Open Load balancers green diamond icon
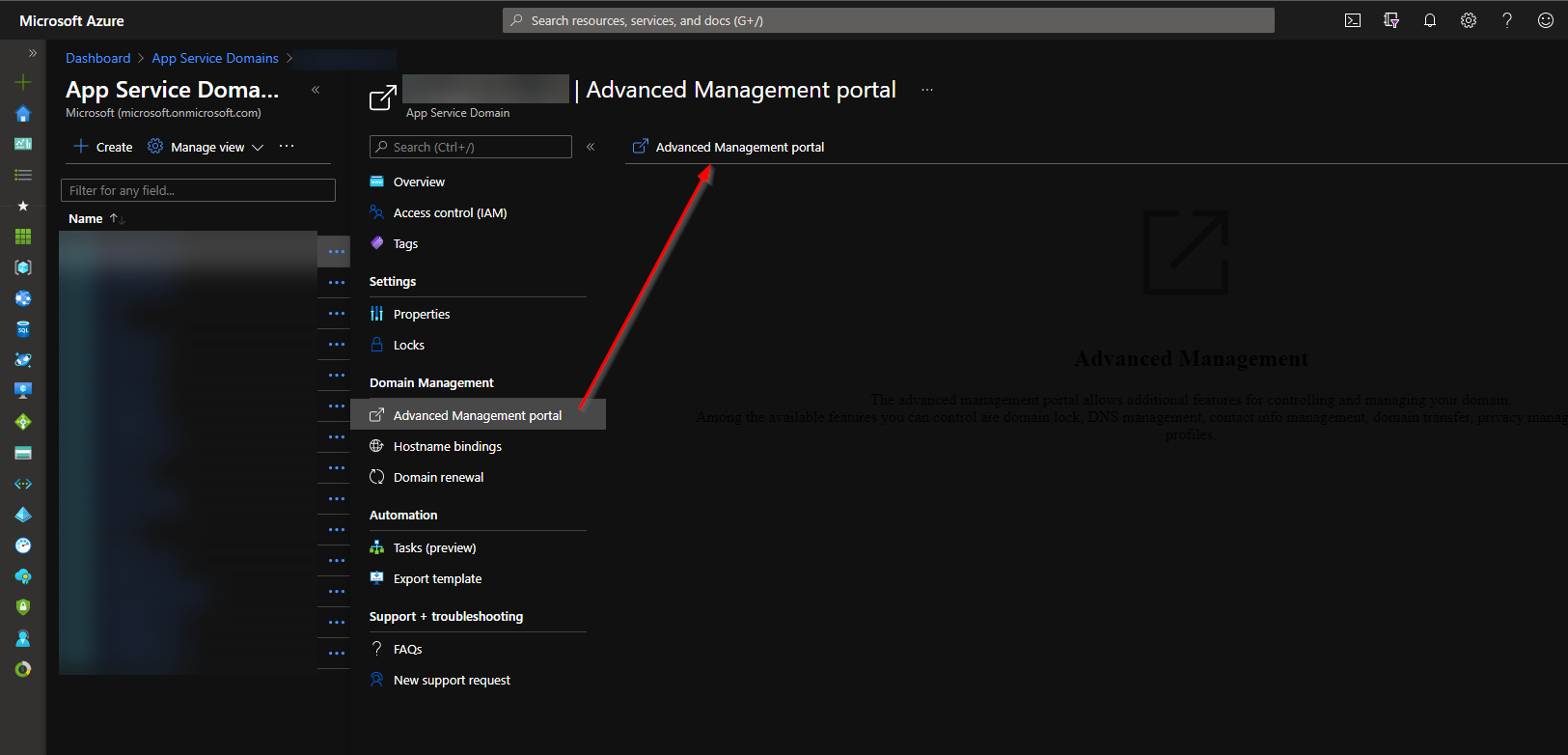The width and height of the screenshot is (1568, 755). pyautogui.click(x=23, y=422)
